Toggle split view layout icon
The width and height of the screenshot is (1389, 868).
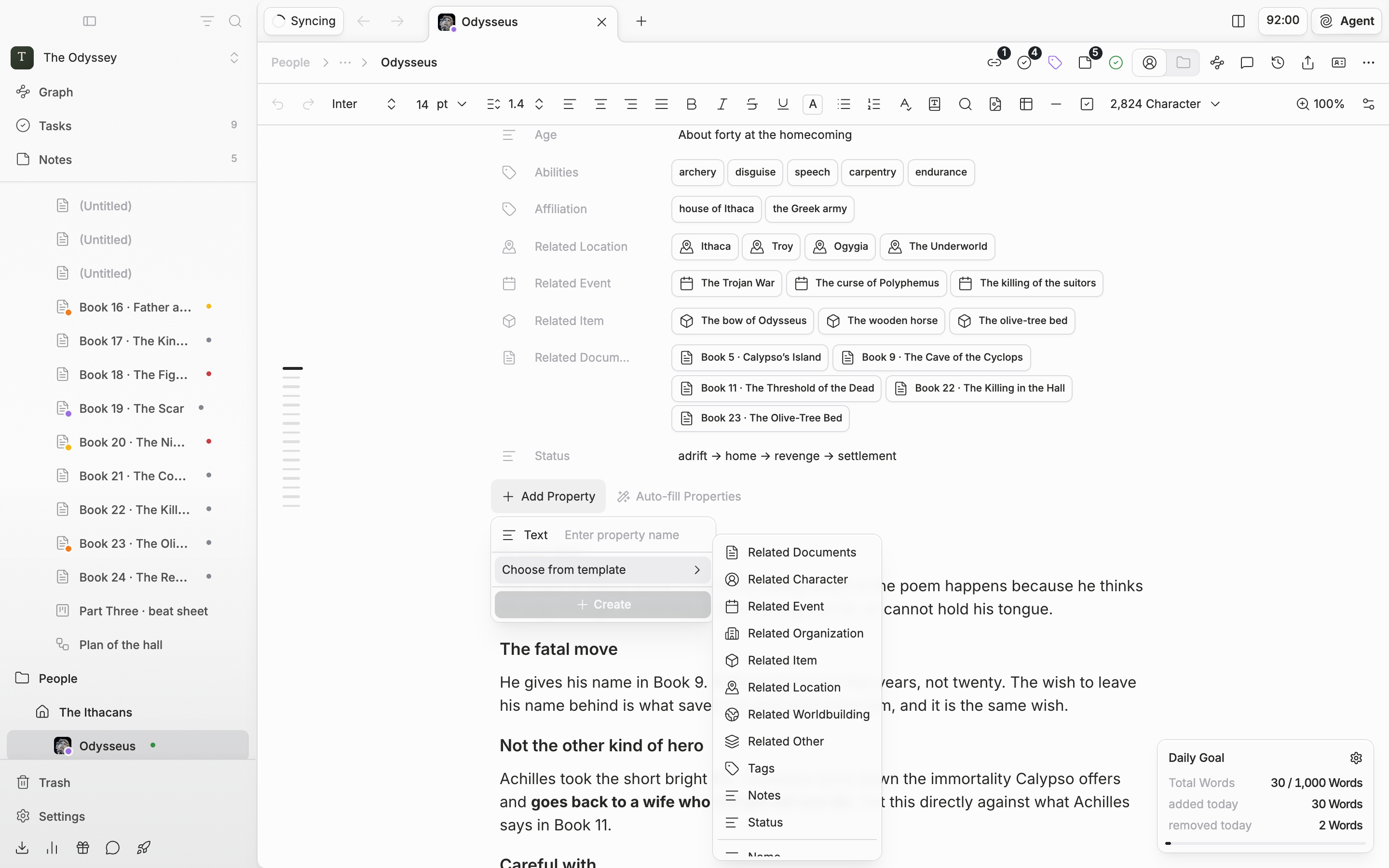click(x=1238, y=21)
